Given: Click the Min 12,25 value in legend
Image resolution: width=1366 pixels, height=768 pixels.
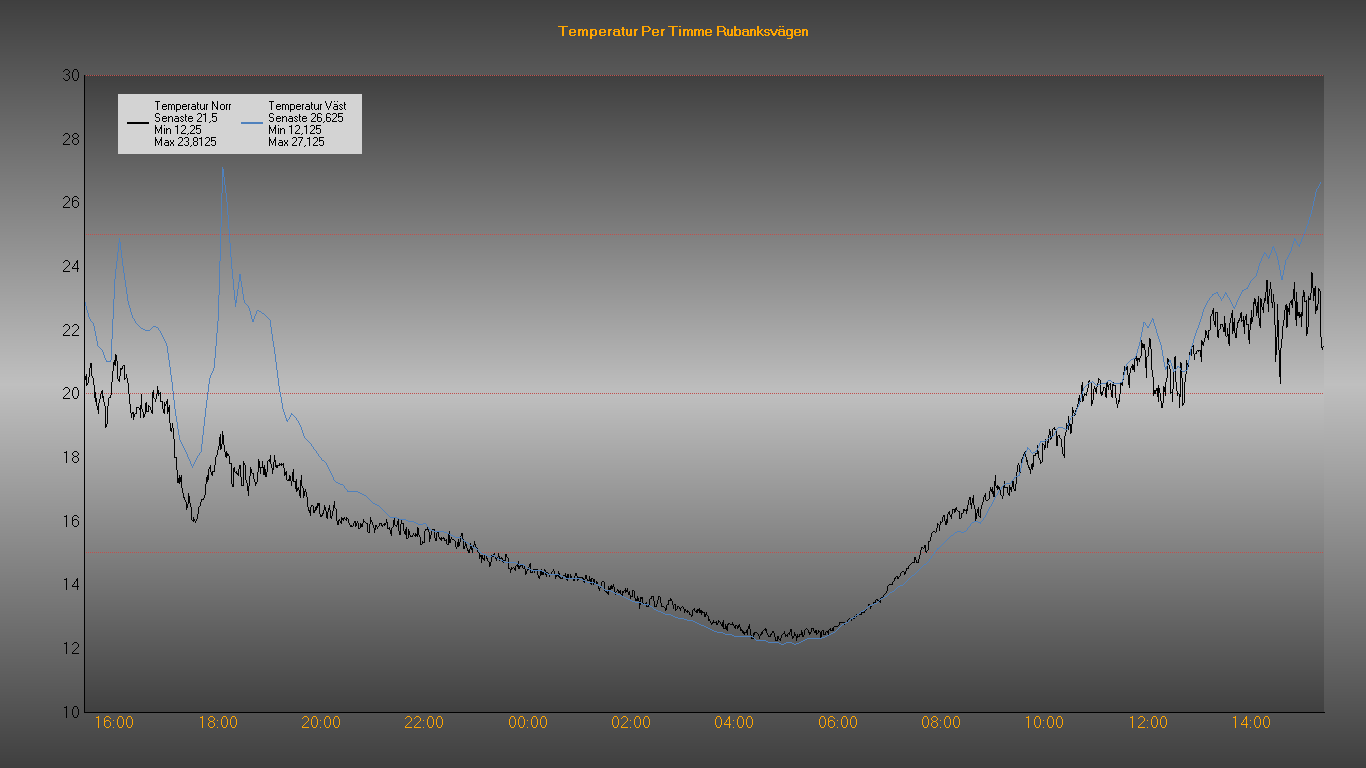Looking at the screenshot, I should [x=179, y=130].
